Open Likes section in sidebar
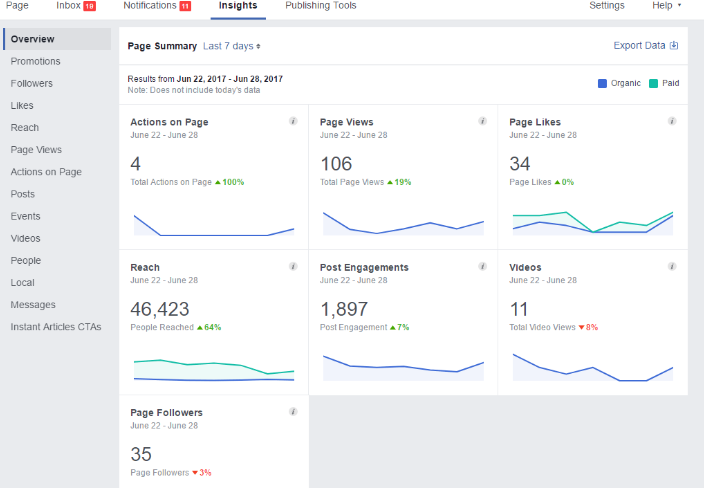Viewport: 704px width, 488px height. (22, 106)
